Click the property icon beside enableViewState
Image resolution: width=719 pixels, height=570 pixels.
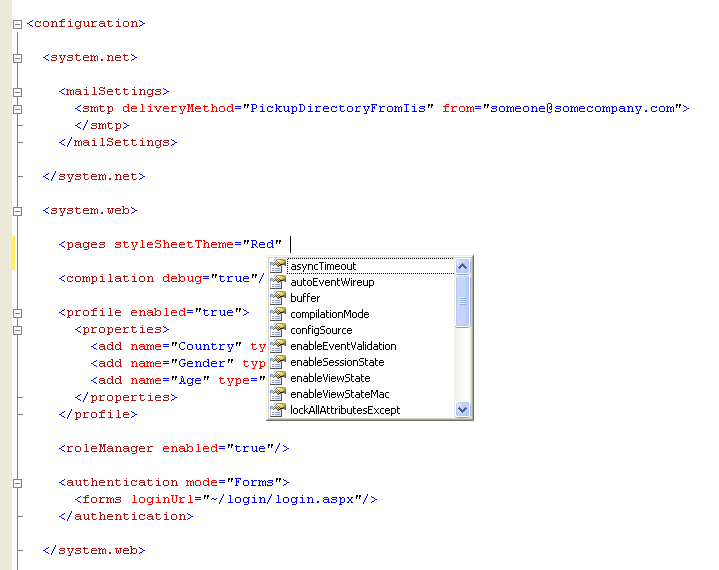[277, 378]
